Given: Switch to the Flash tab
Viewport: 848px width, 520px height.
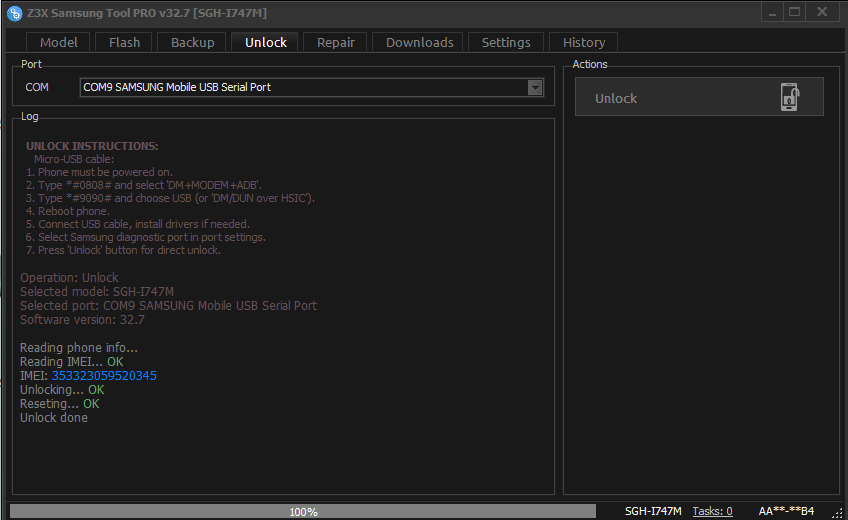Looking at the screenshot, I should (124, 42).
